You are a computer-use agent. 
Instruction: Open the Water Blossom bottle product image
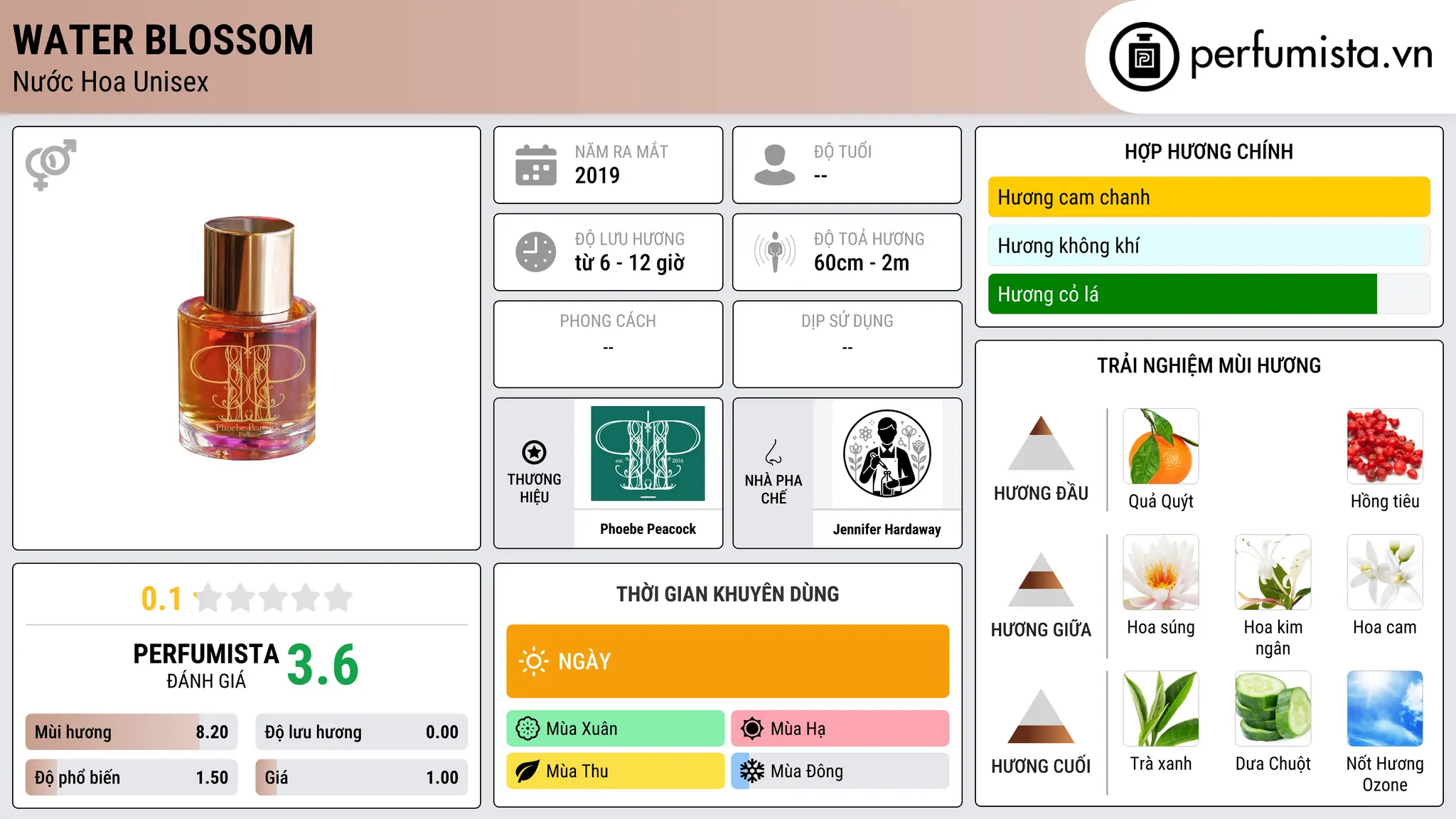click(x=247, y=338)
